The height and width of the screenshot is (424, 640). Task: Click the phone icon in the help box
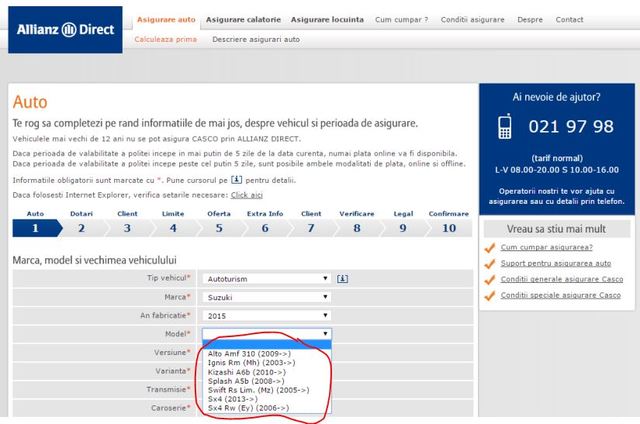coord(505,126)
